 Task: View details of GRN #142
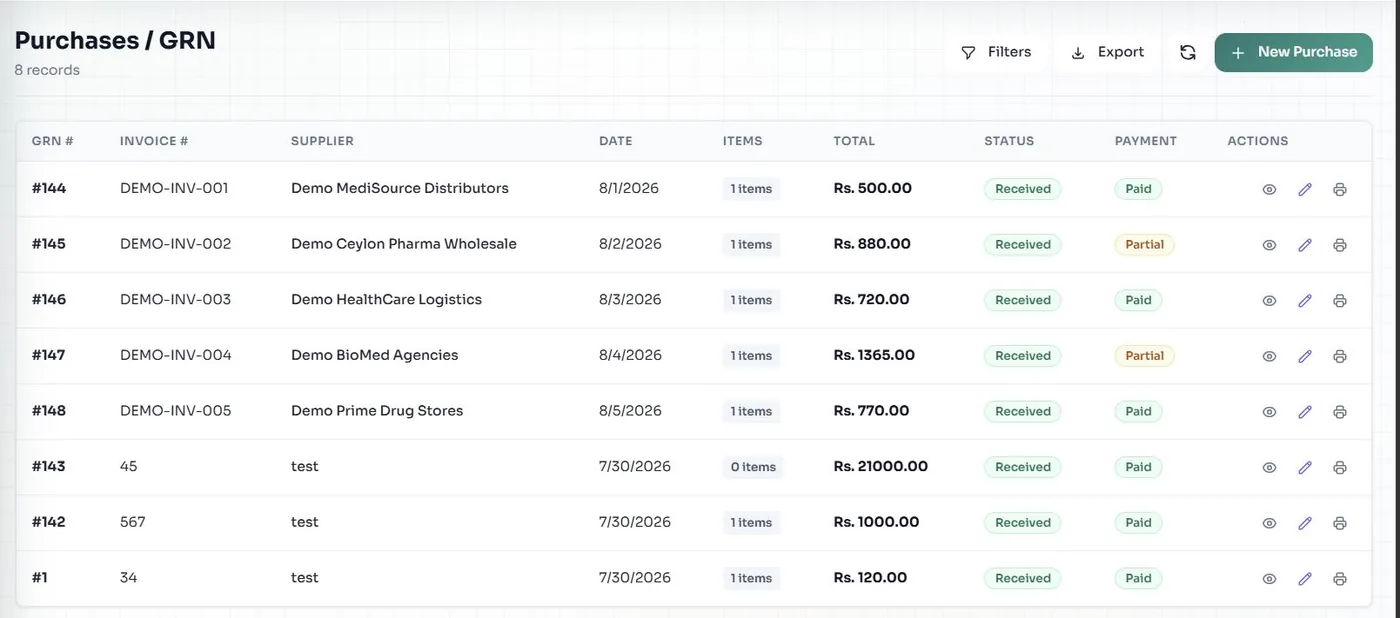pyautogui.click(x=1269, y=523)
